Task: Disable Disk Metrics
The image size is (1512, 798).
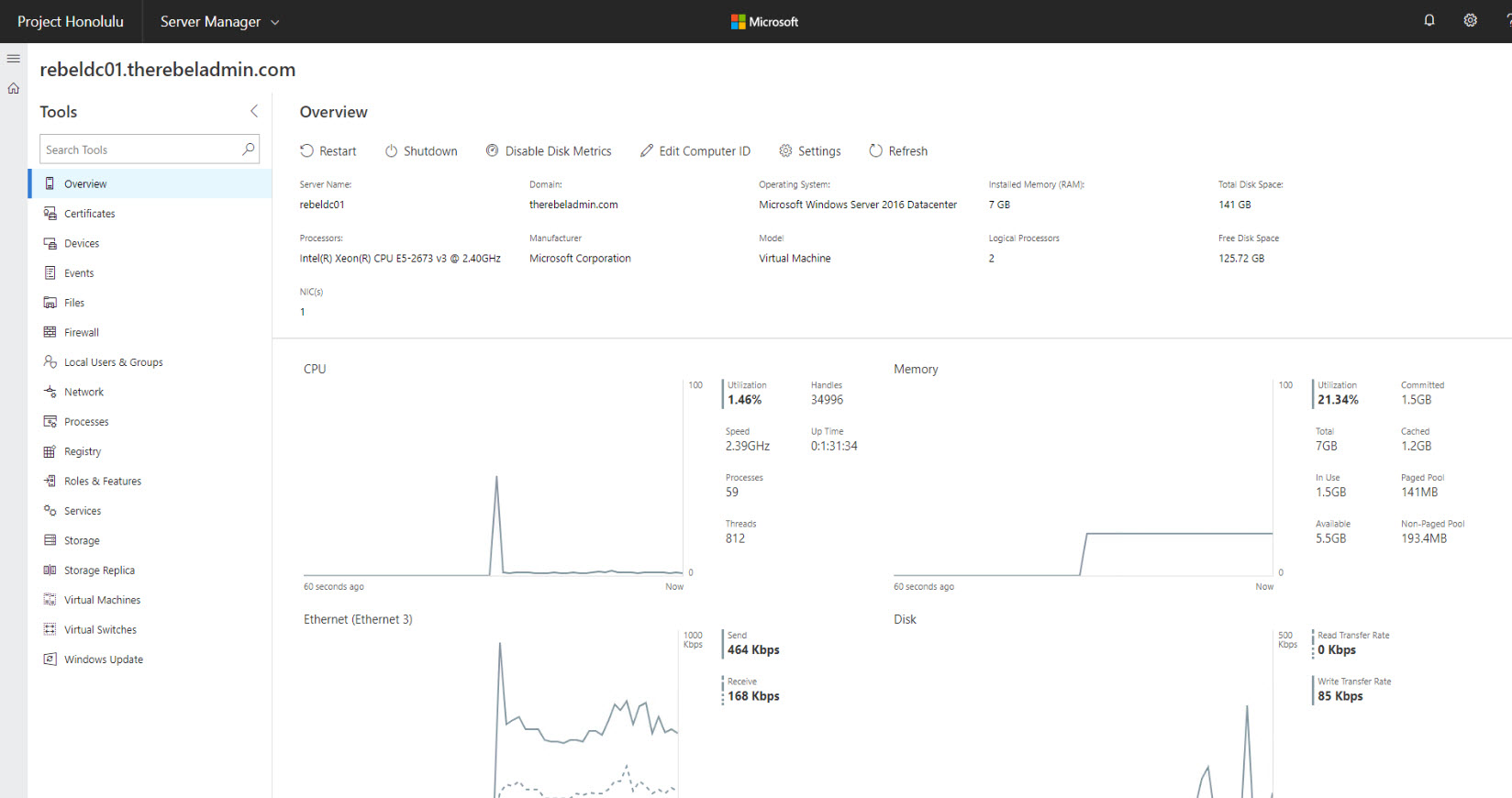Action: click(549, 150)
